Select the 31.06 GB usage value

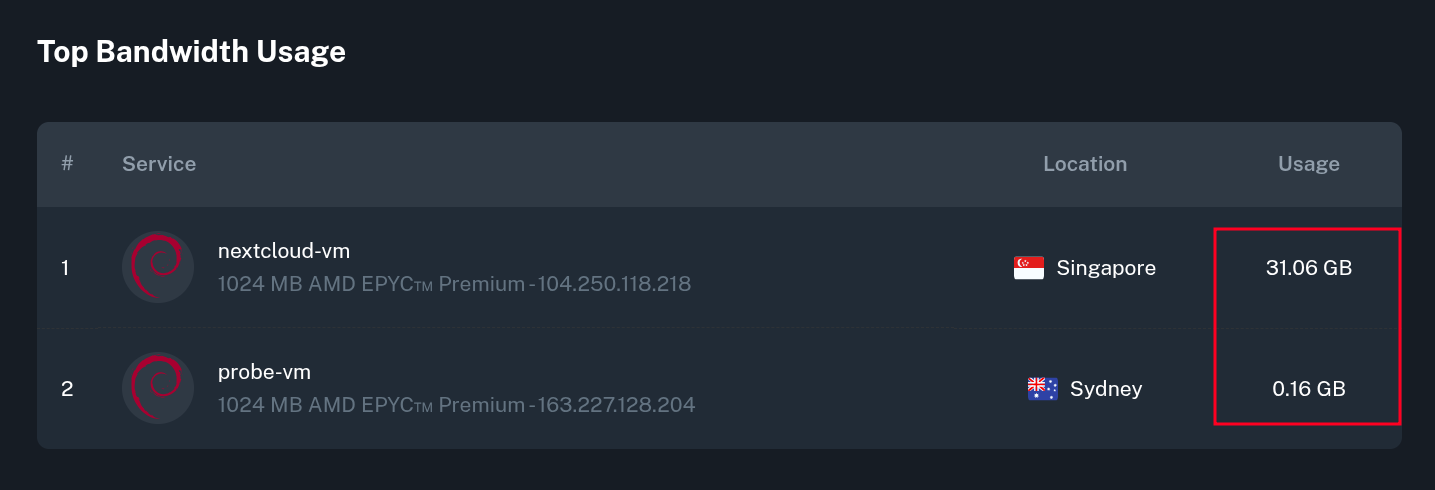coord(1308,268)
